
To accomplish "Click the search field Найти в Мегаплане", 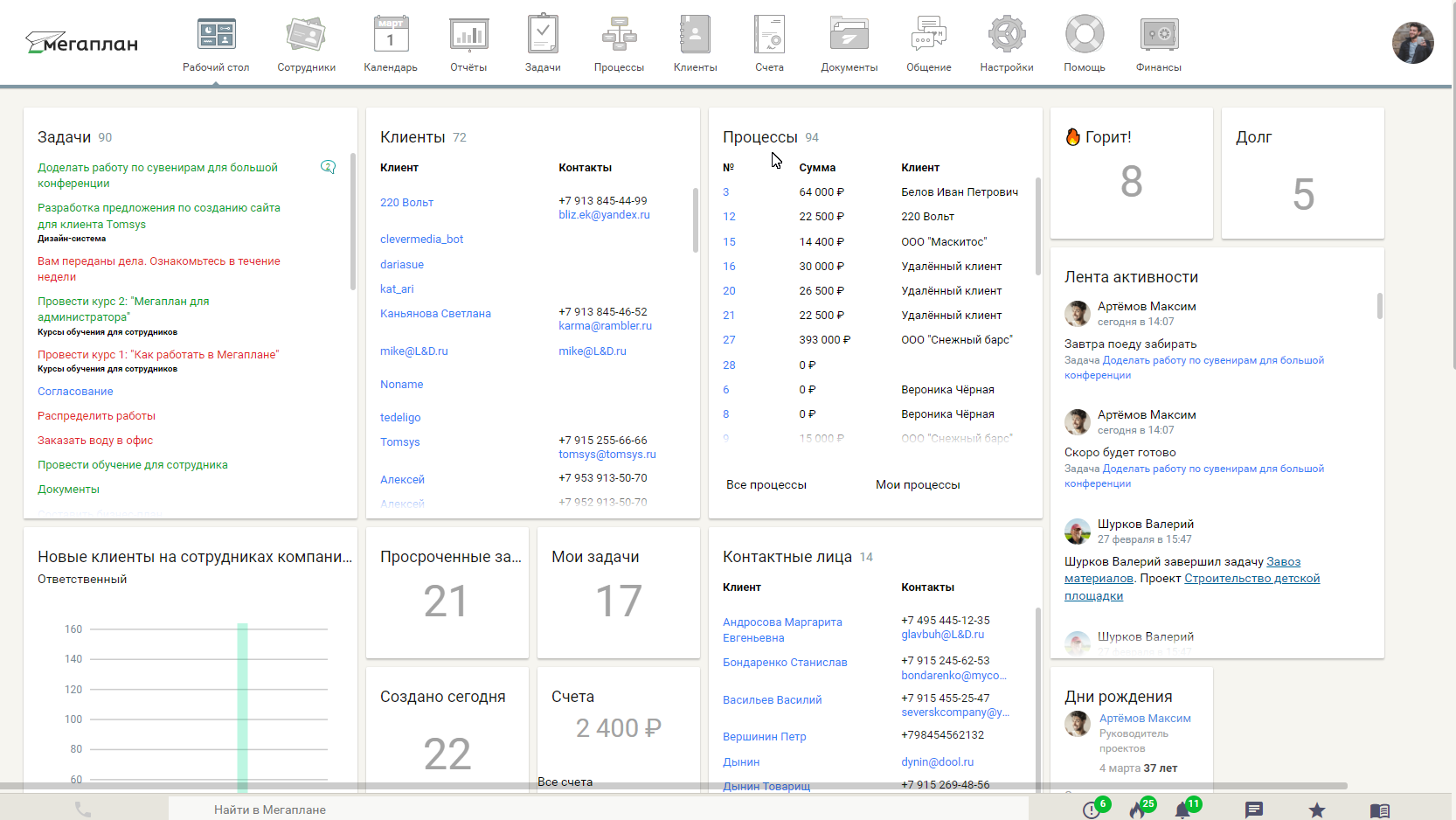I will coord(598,810).
